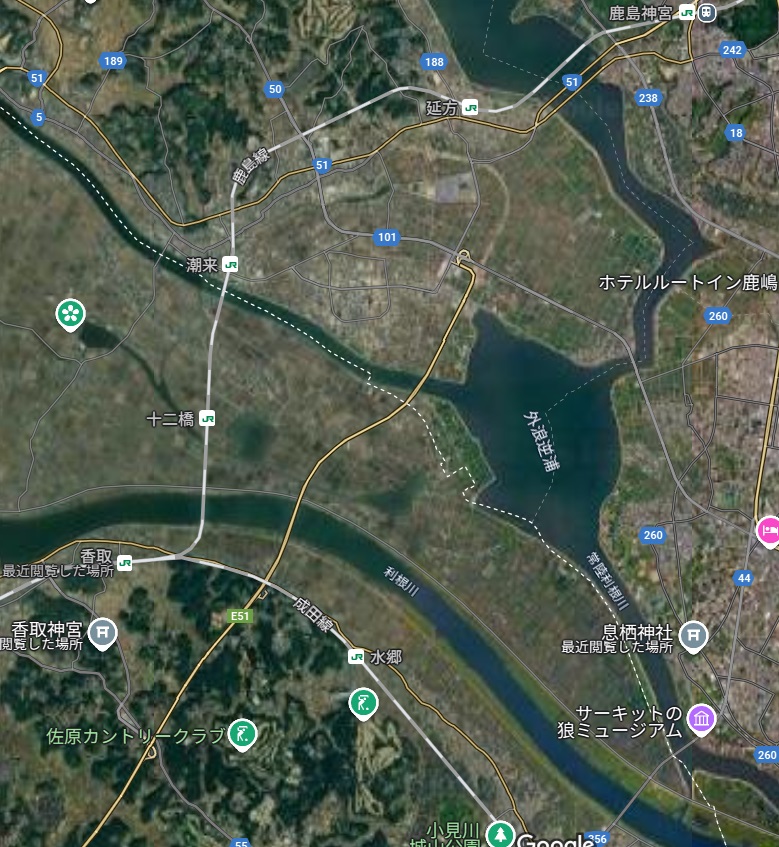
Task: Select the 息栖神社 shrine pin icon
Action: tap(693, 637)
